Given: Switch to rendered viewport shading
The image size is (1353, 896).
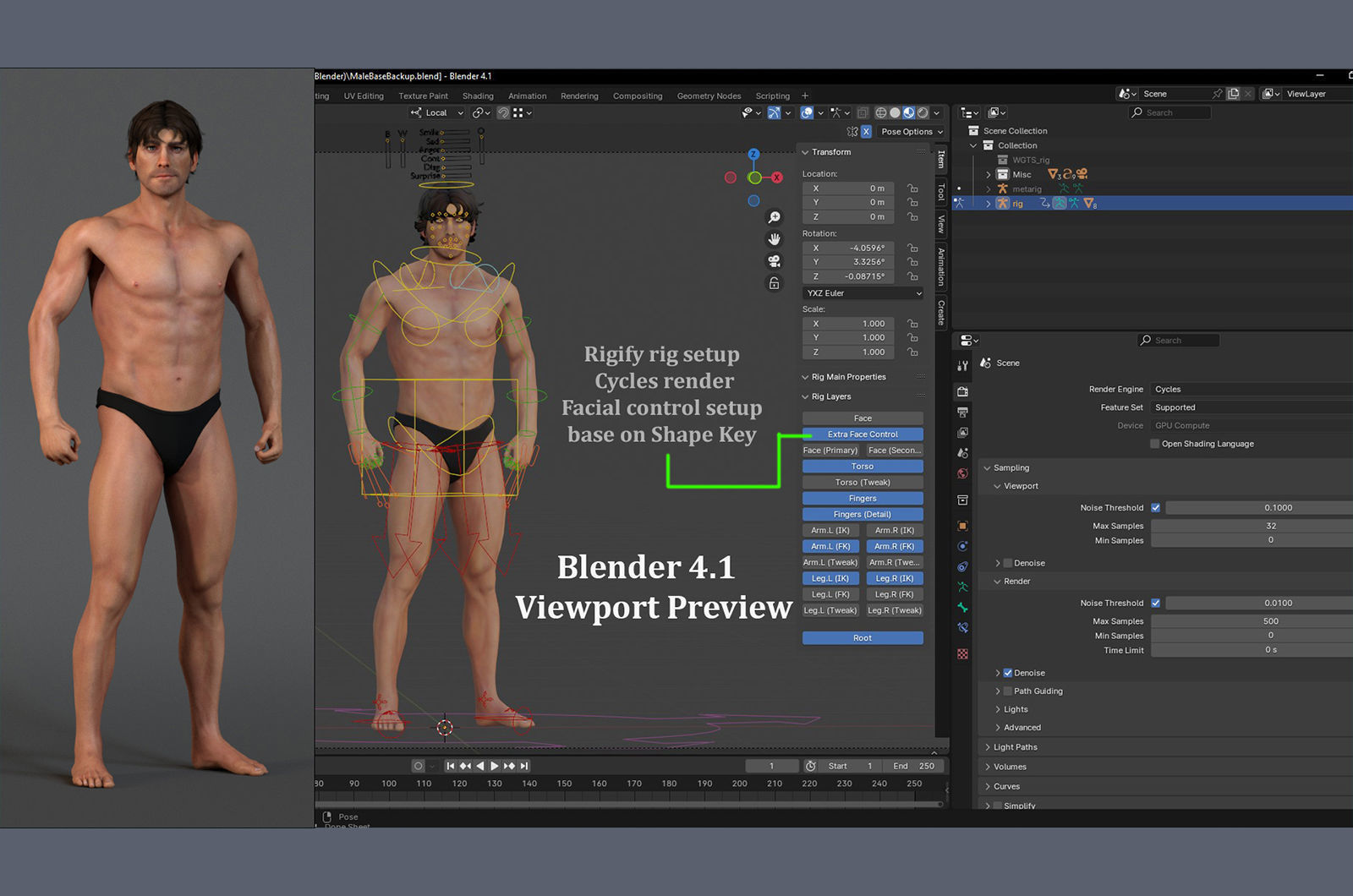Looking at the screenshot, I should [x=923, y=112].
